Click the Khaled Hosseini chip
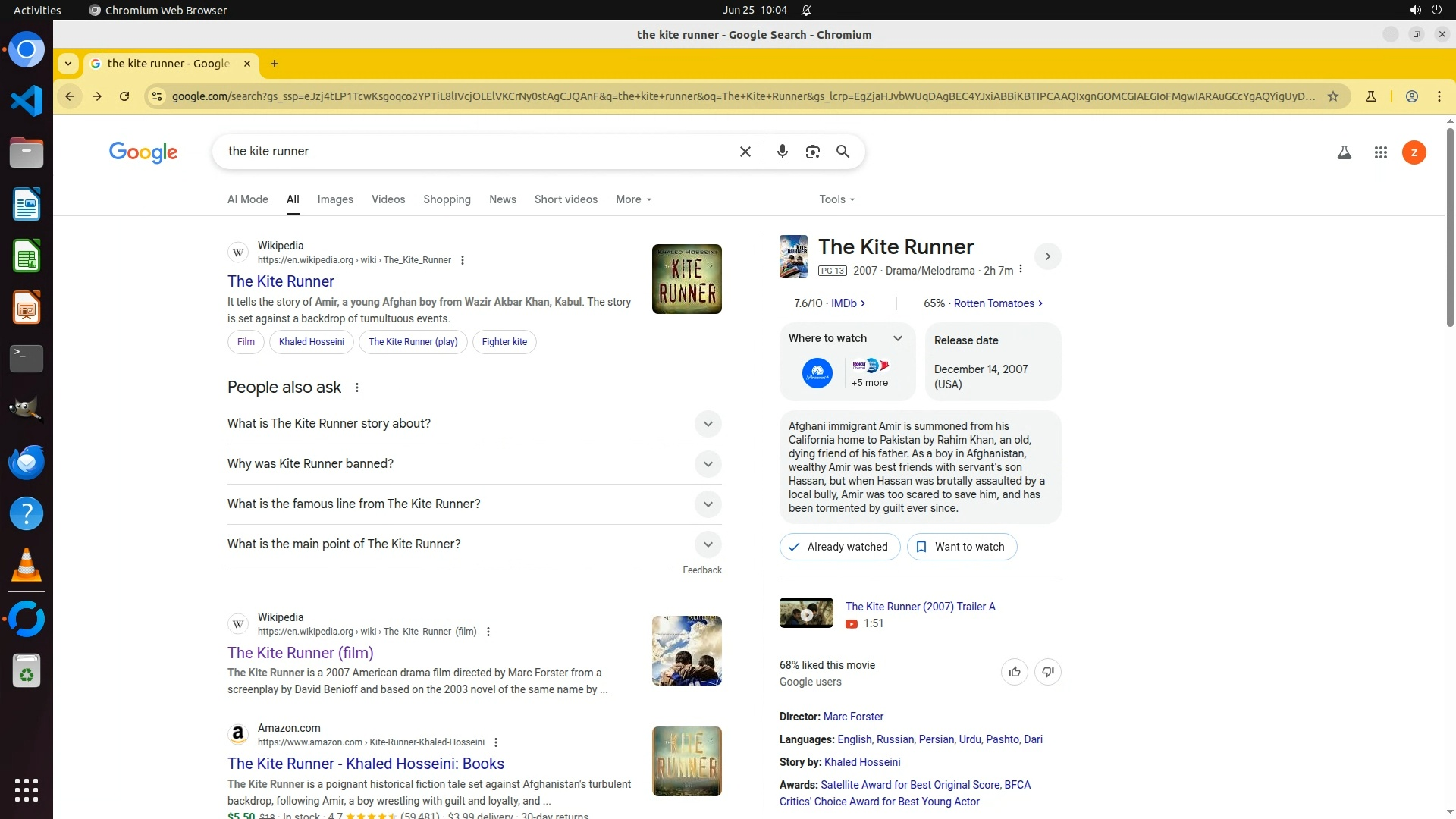 click(x=311, y=342)
